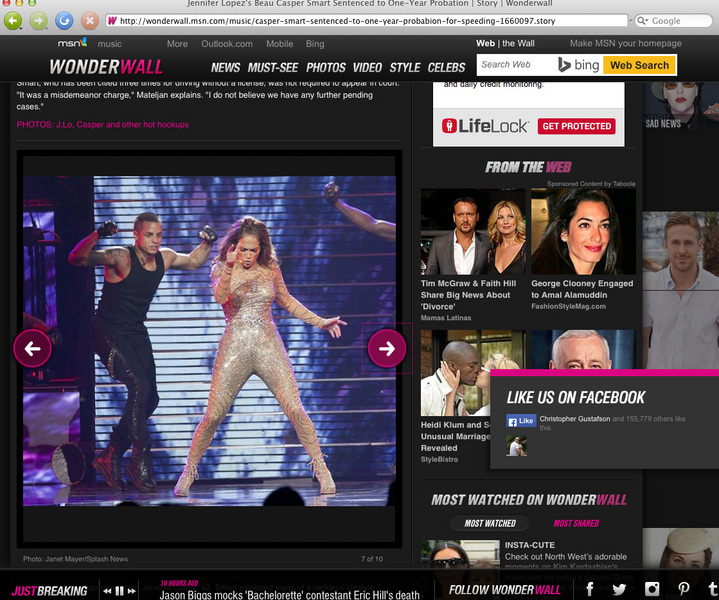Open Wonderwall's Instagram page icon
This screenshot has height=600, width=719.
point(652,590)
